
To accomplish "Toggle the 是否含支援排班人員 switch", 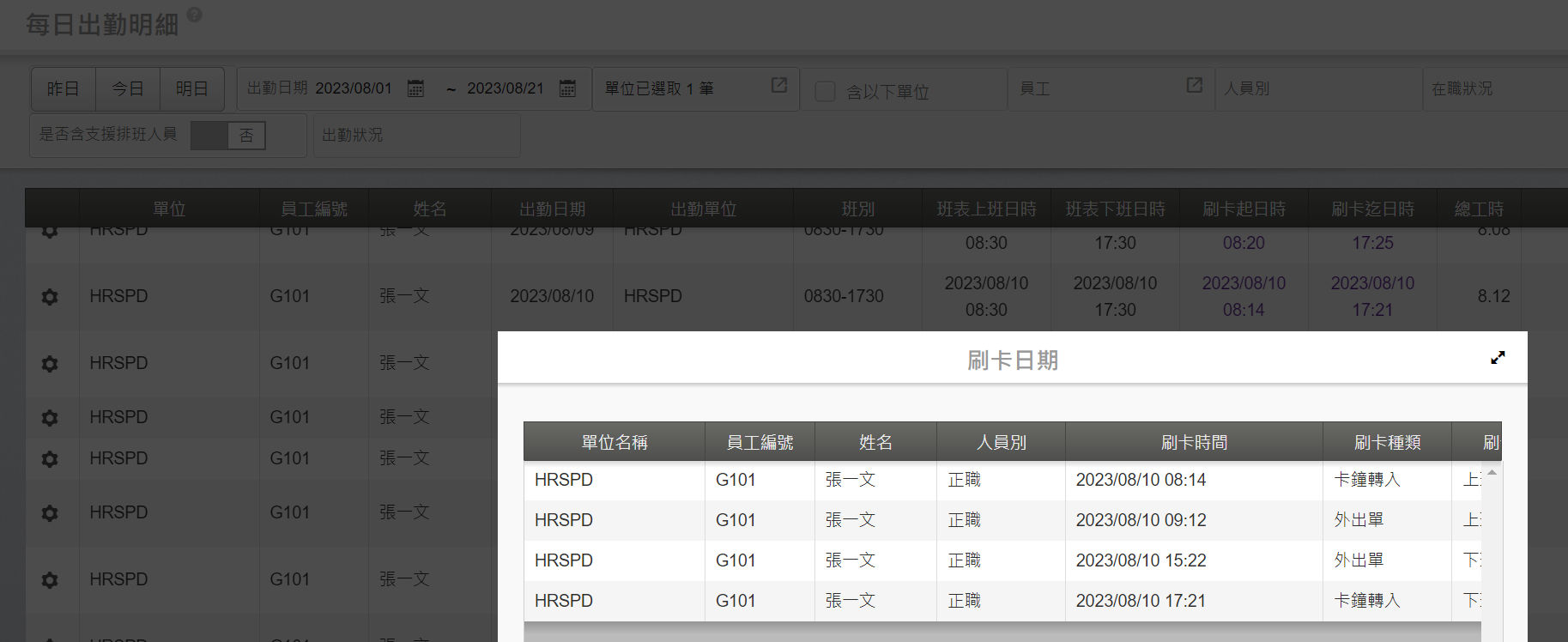I will [228, 136].
